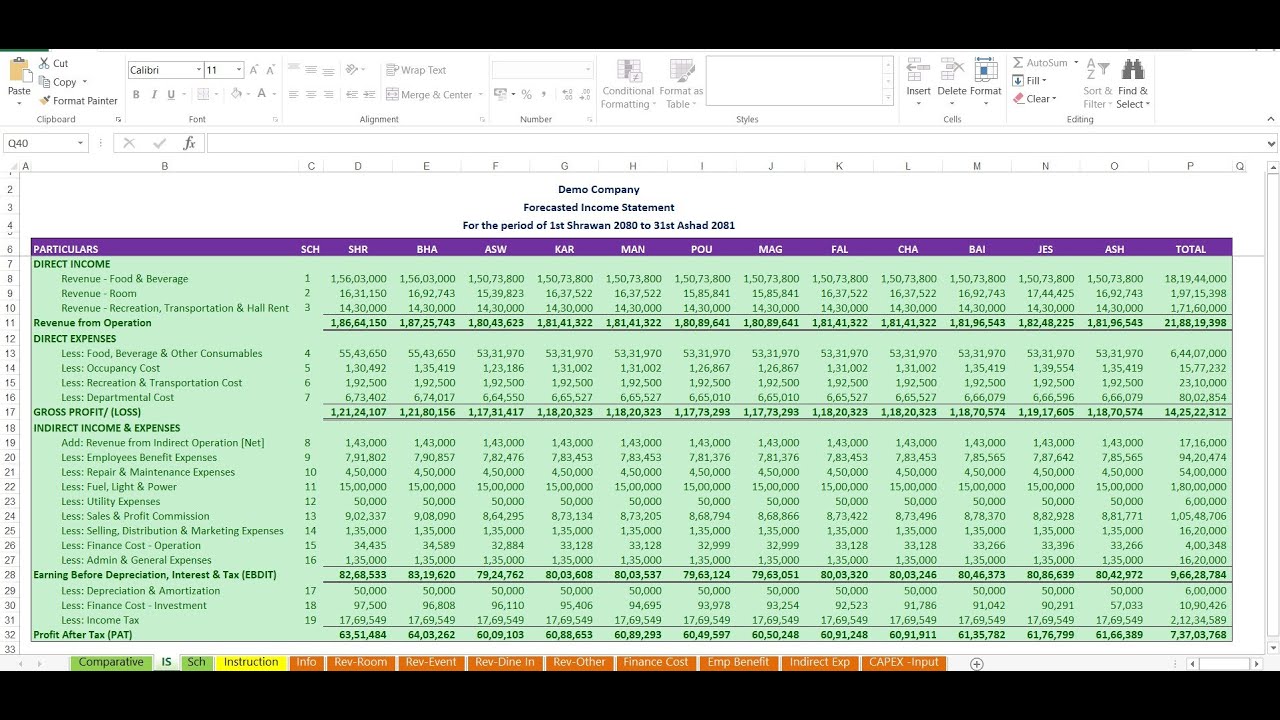Click the formula bar cancel X icon
The width and height of the screenshot is (1280, 720).
point(128,143)
